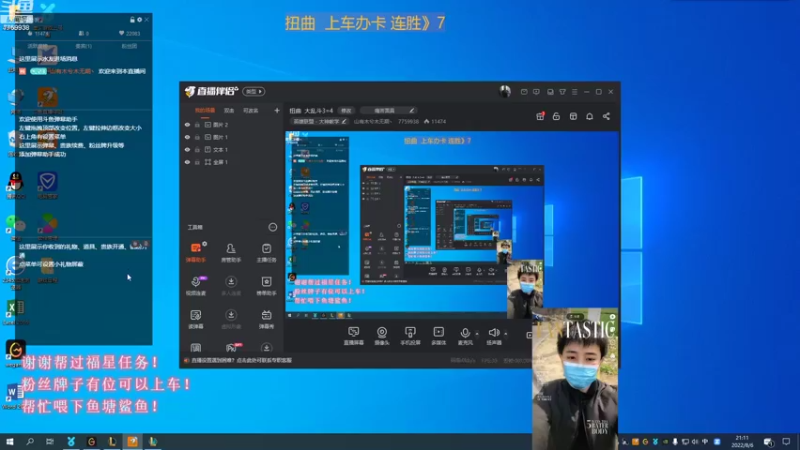This screenshot has width=800, height=450.
Task: Click the webcam overlay in preview
Action: coord(525,289)
